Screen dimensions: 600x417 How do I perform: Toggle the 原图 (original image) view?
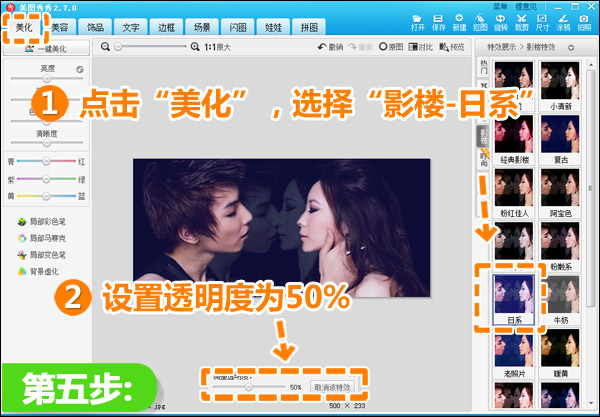coord(390,47)
